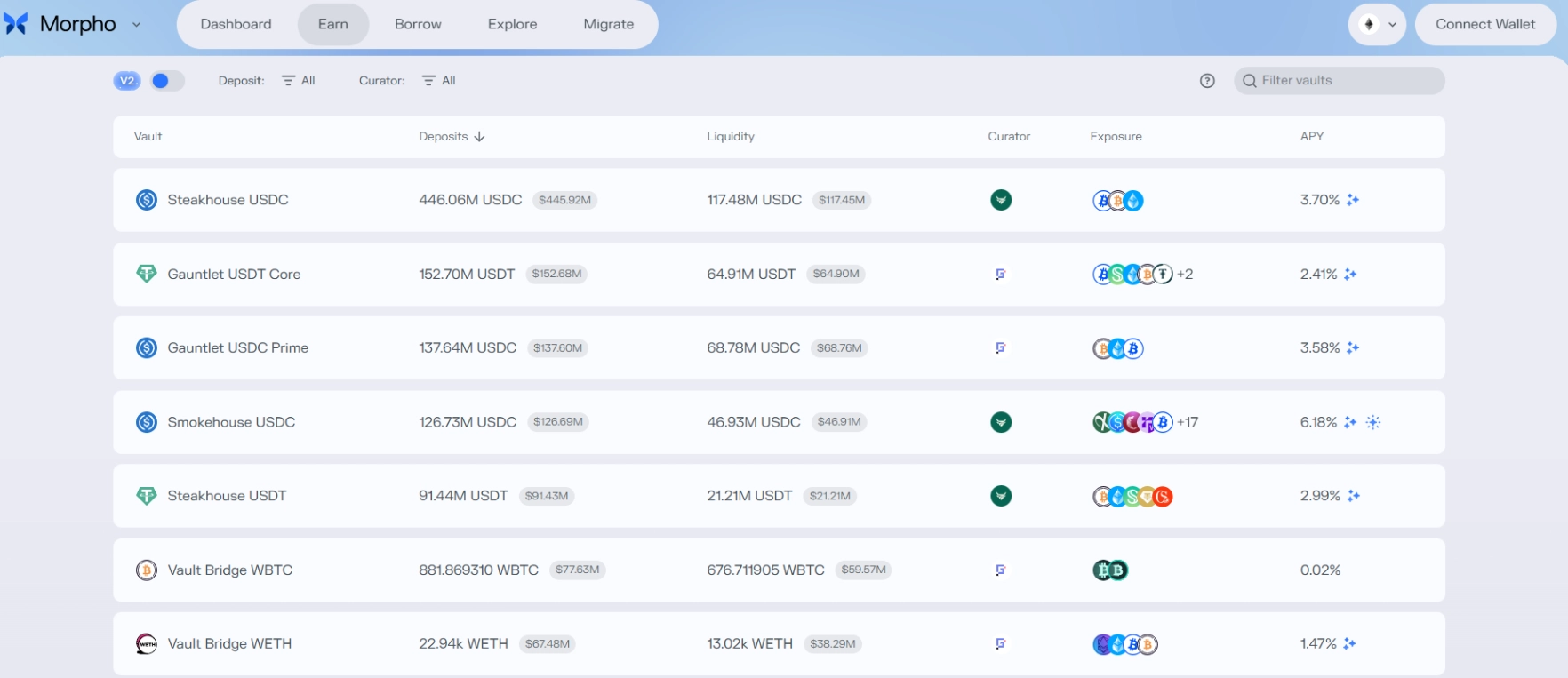
Task: Click the sun-shaped icon beside 6.18% APY
Action: pos(1373,422)
